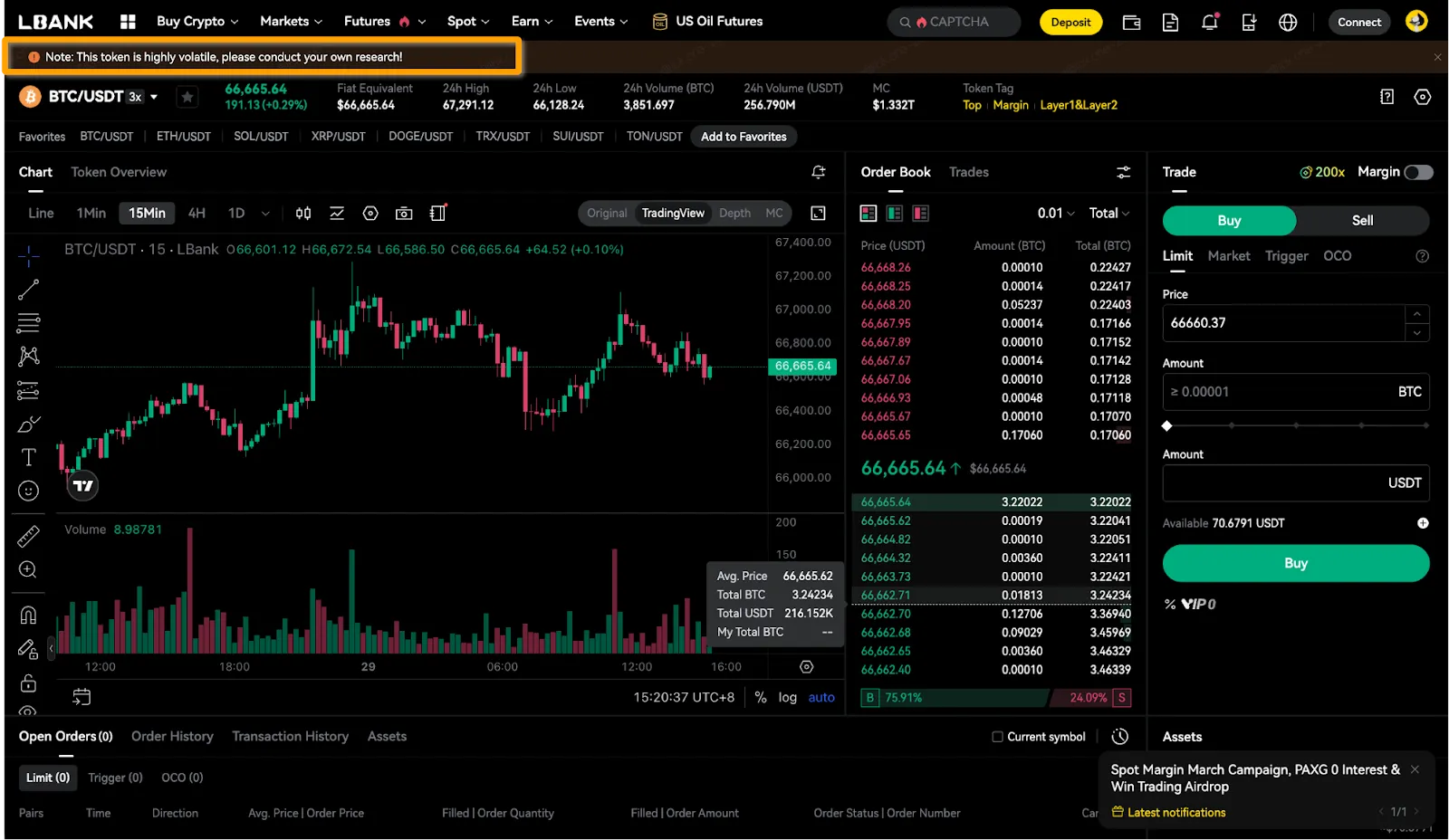The width and height of the screenshot is (1449, 840).
Task: Switch chart scale to log
Action: (x=787, y=697)
